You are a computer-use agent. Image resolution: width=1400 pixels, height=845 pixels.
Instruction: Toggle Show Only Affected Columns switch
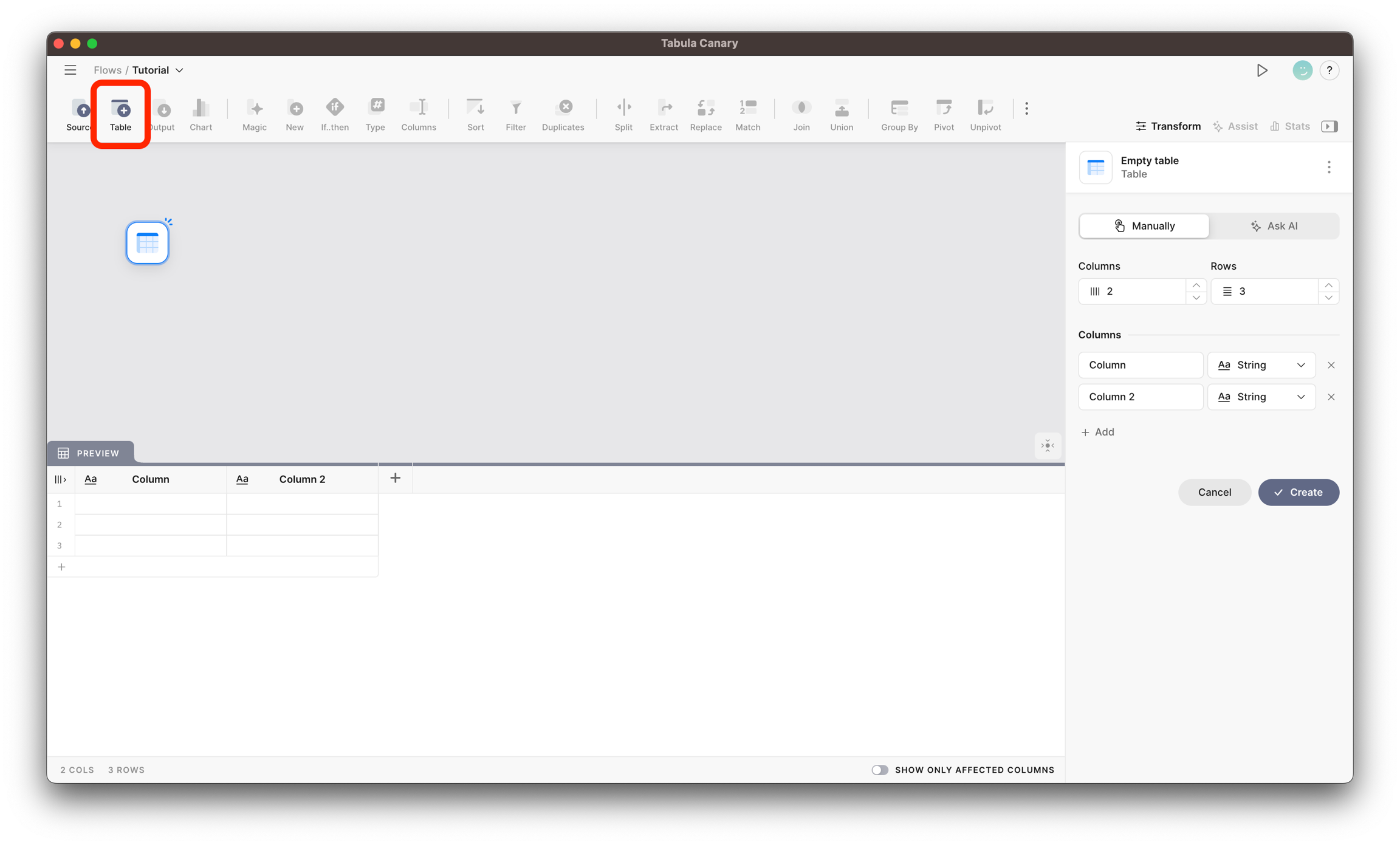click(879, 770)
